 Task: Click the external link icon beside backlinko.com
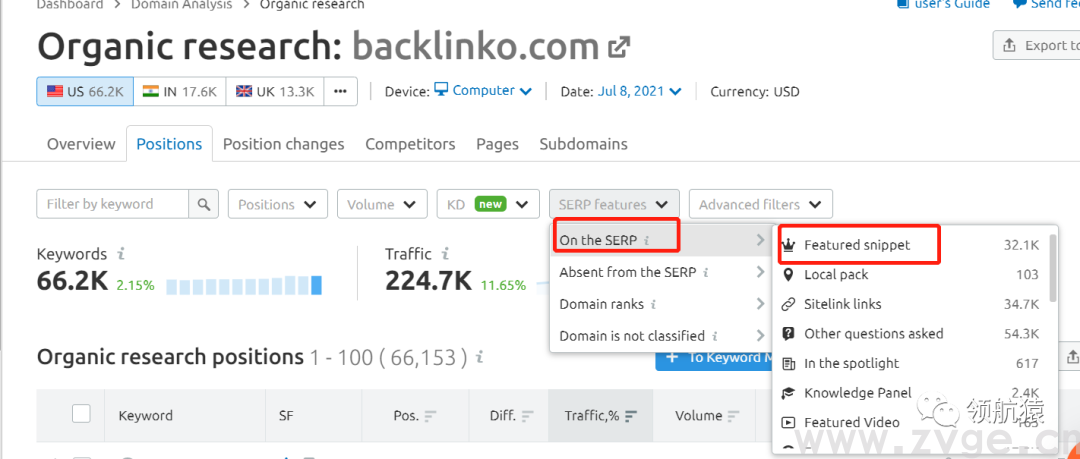point(620,46)
